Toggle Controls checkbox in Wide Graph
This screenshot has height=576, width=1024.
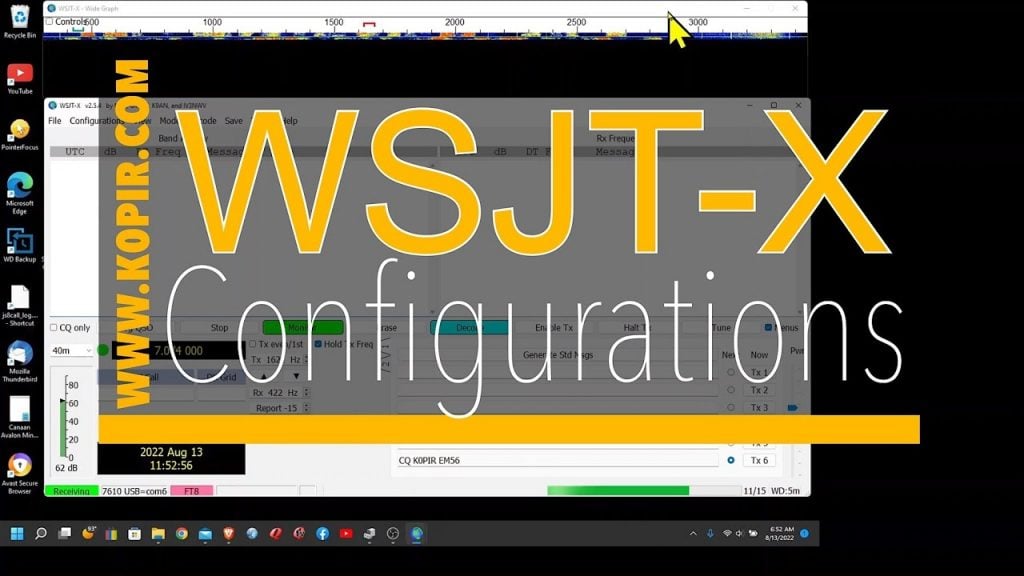pyautogui.click(x=49, y=22)
